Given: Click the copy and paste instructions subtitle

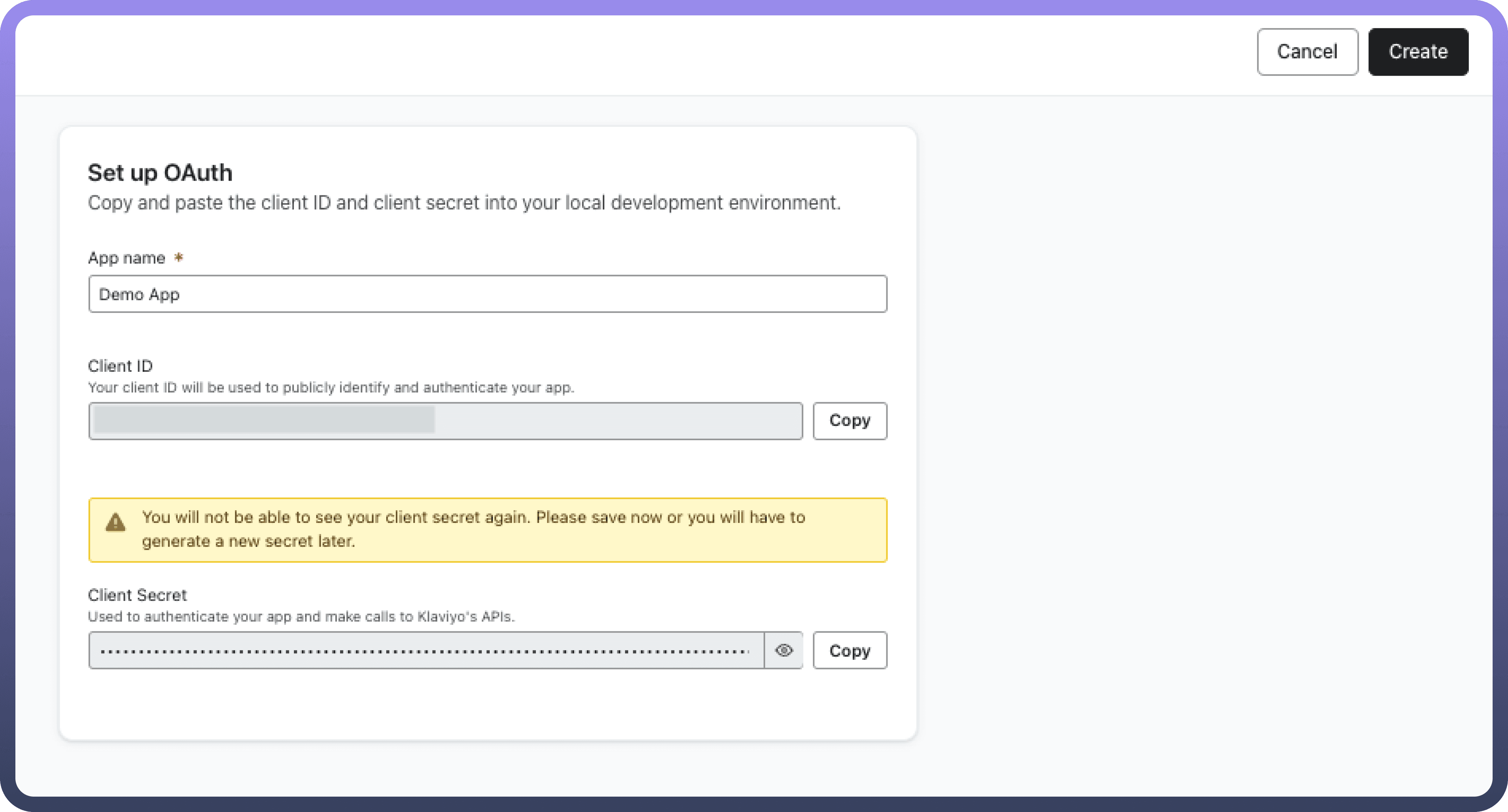Looking at the screenshot, I should point(464,203).
